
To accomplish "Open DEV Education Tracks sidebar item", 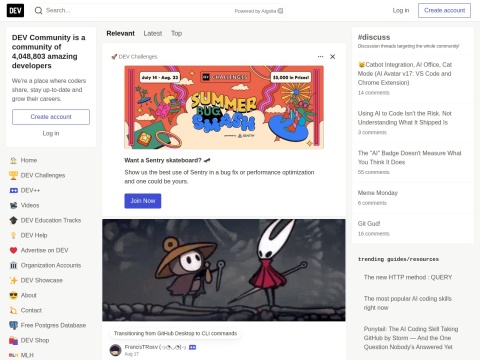I will tap(51, 220).
